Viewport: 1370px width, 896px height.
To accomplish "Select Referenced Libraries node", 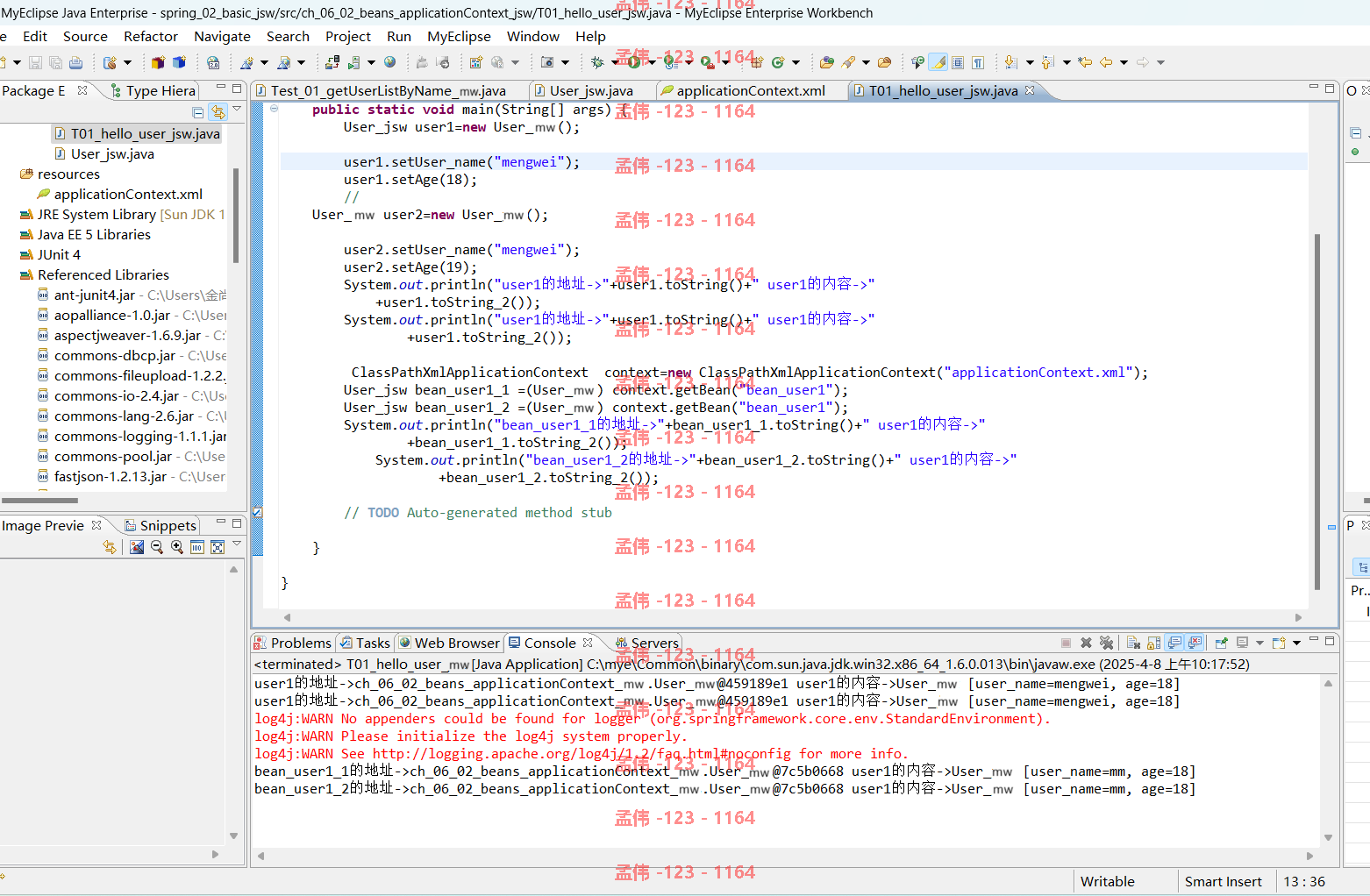I will point(95,274).
